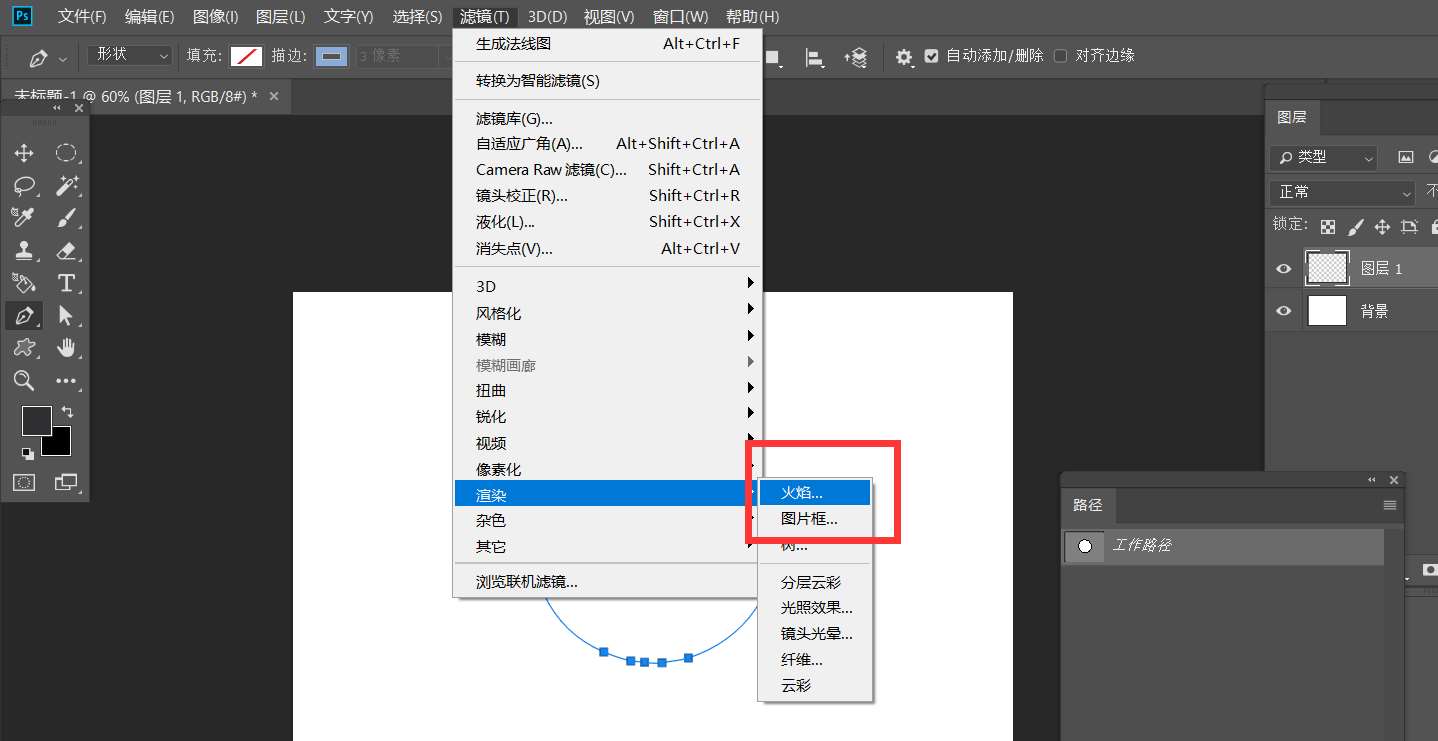Screen dimensions: 1438x741
Task: Open the path options gear in the options bar
Action: pyautogui.click(x=903, y=57)
